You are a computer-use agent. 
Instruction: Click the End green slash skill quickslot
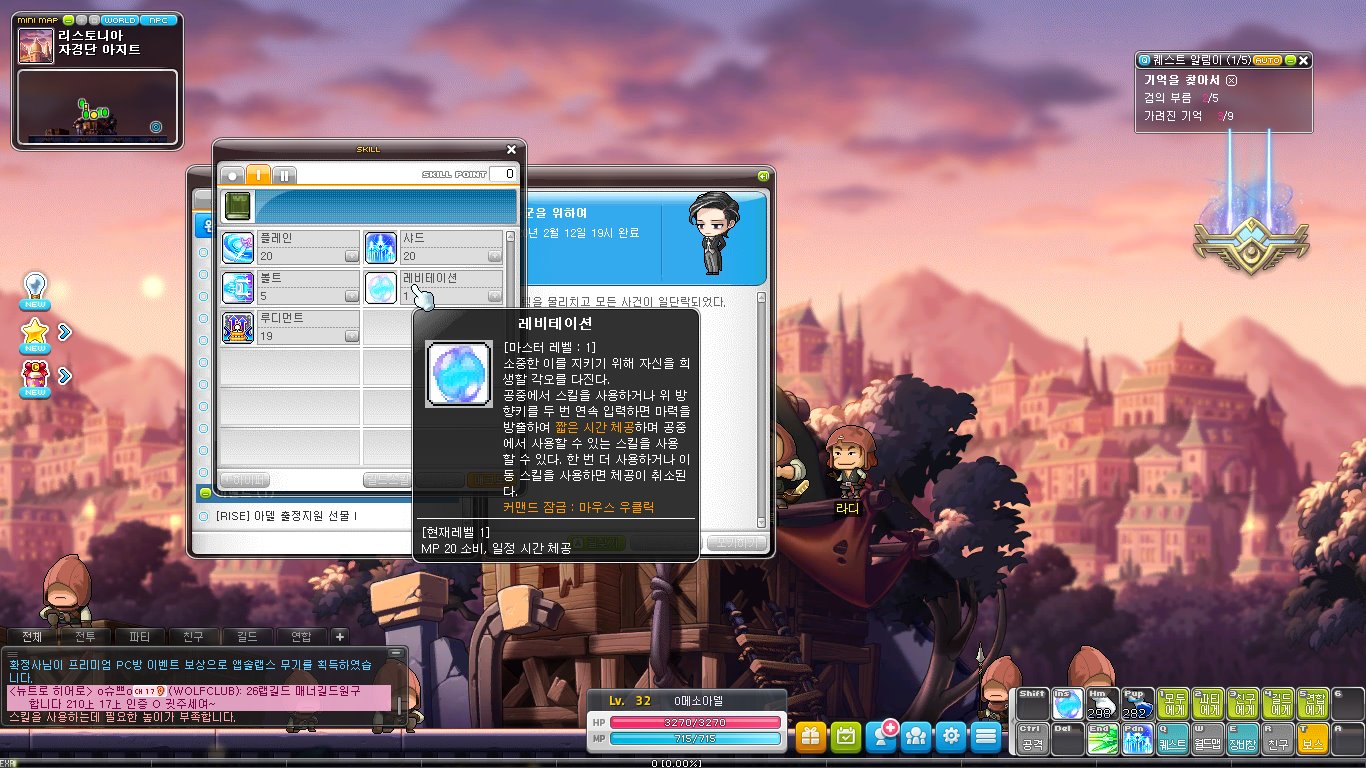pos(1102,738)
